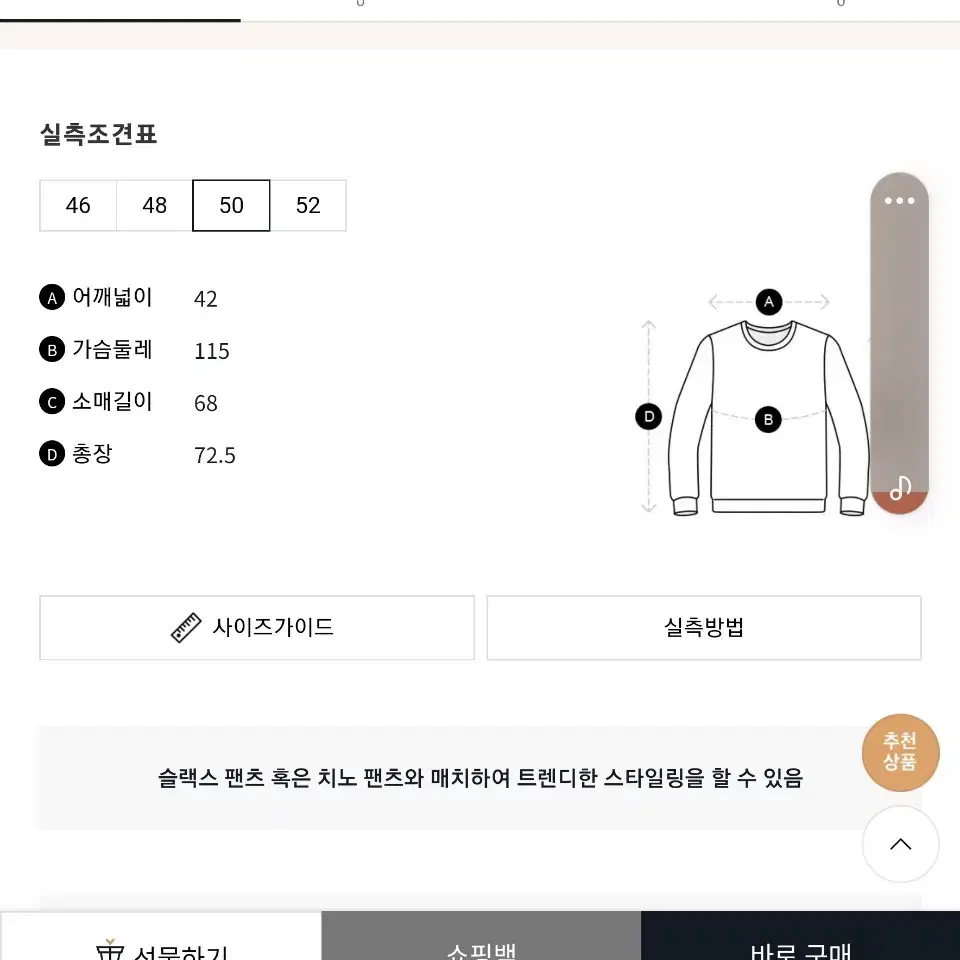This screenshot has width=960, height=960.
Task: Tap the music note icon on floating widget
Action: pyautogui.click(x=901, y=488)
